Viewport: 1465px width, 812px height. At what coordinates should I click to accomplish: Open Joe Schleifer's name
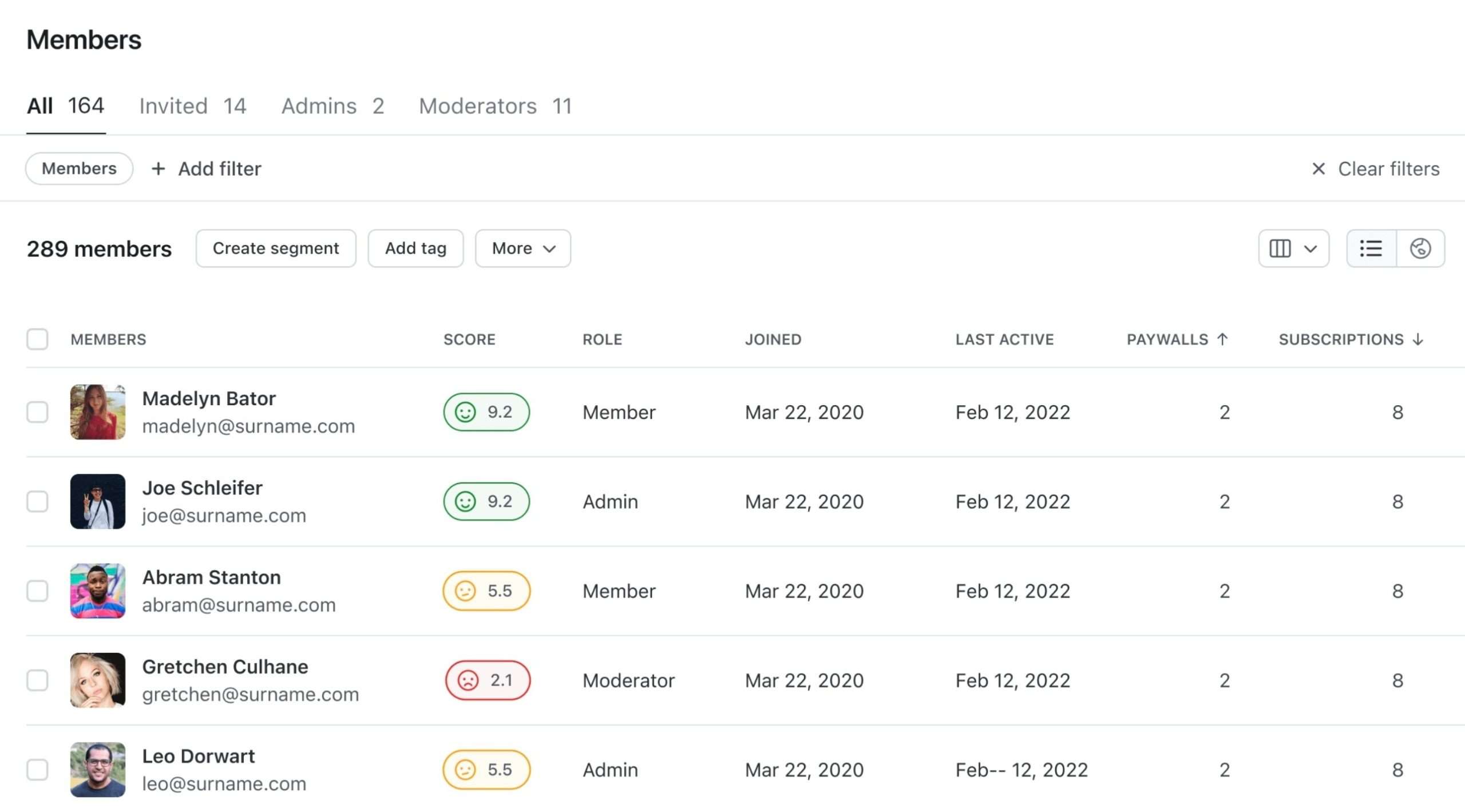pyautogui.click(x=202, y=488)
